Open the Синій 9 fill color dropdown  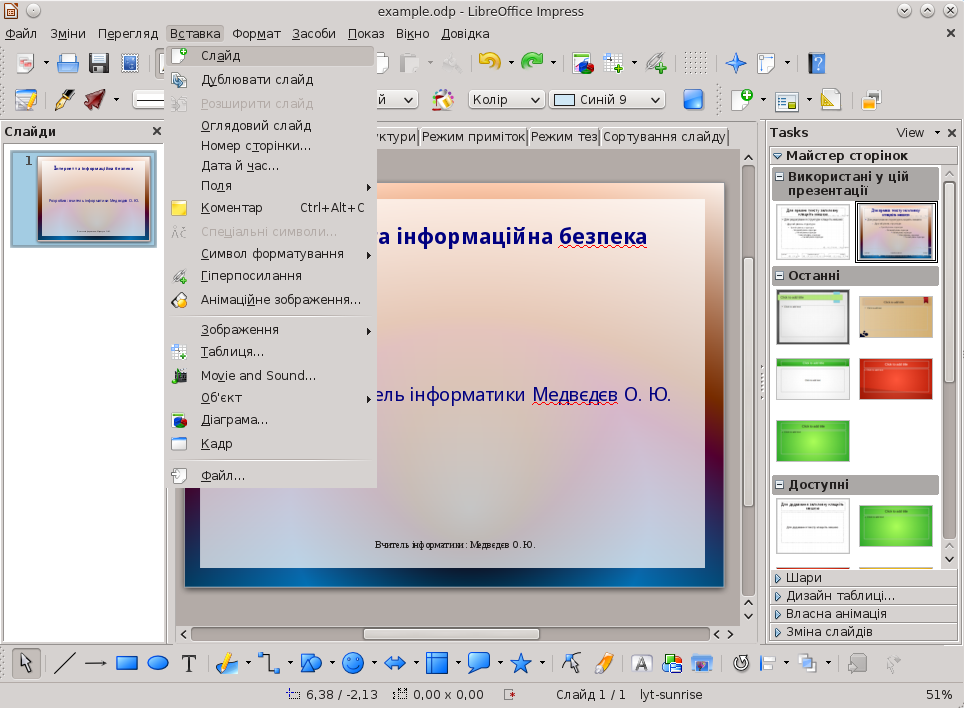click(x=608, y=100)
